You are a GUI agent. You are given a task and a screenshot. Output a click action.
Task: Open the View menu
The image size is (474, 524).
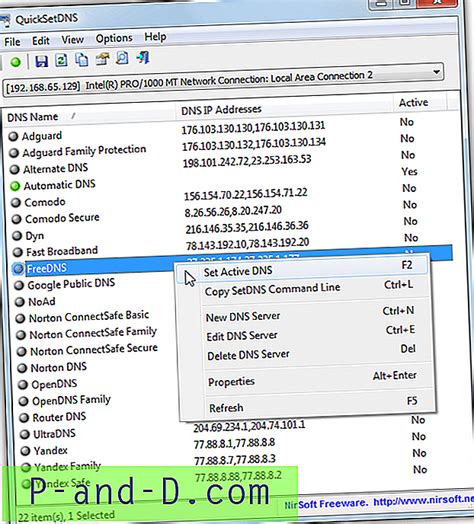click(72, 40)
